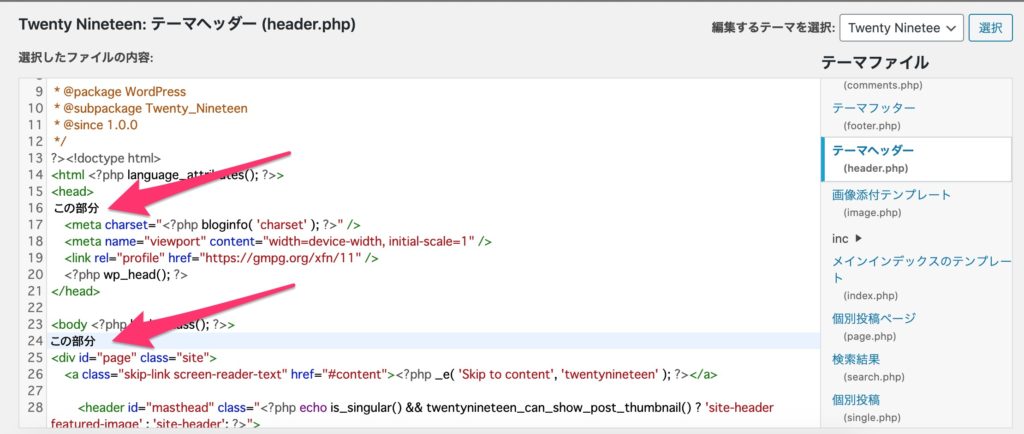Open the テーマフッター file link

coord(873,107)
